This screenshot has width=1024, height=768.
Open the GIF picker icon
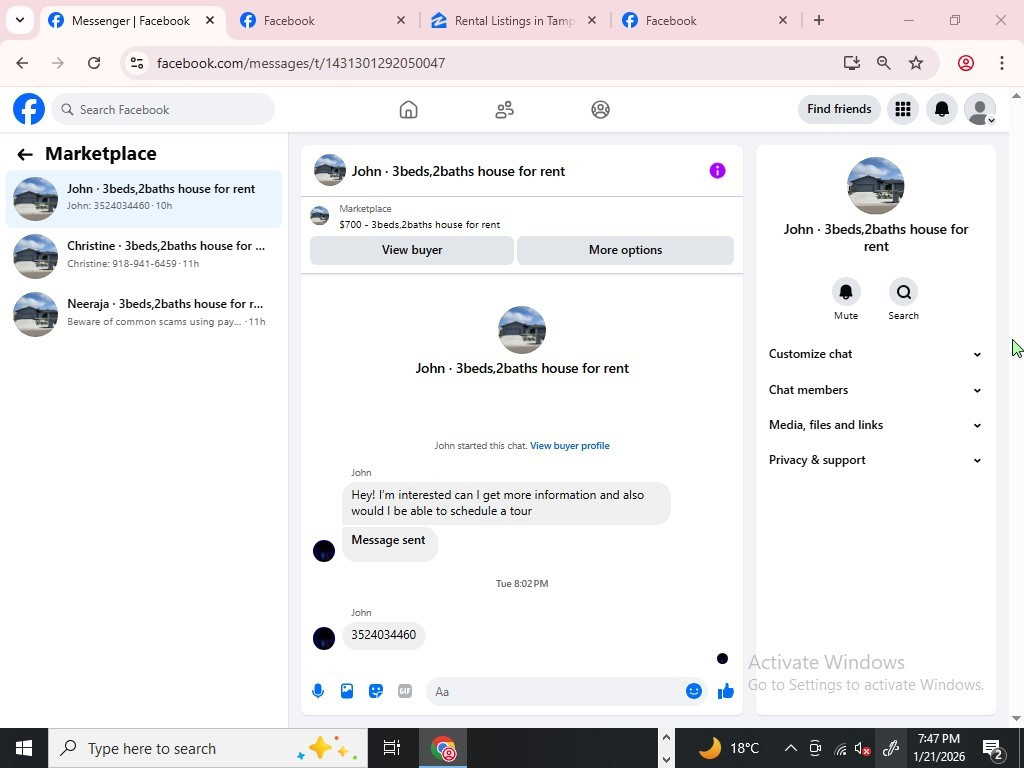tap(405, 691)
